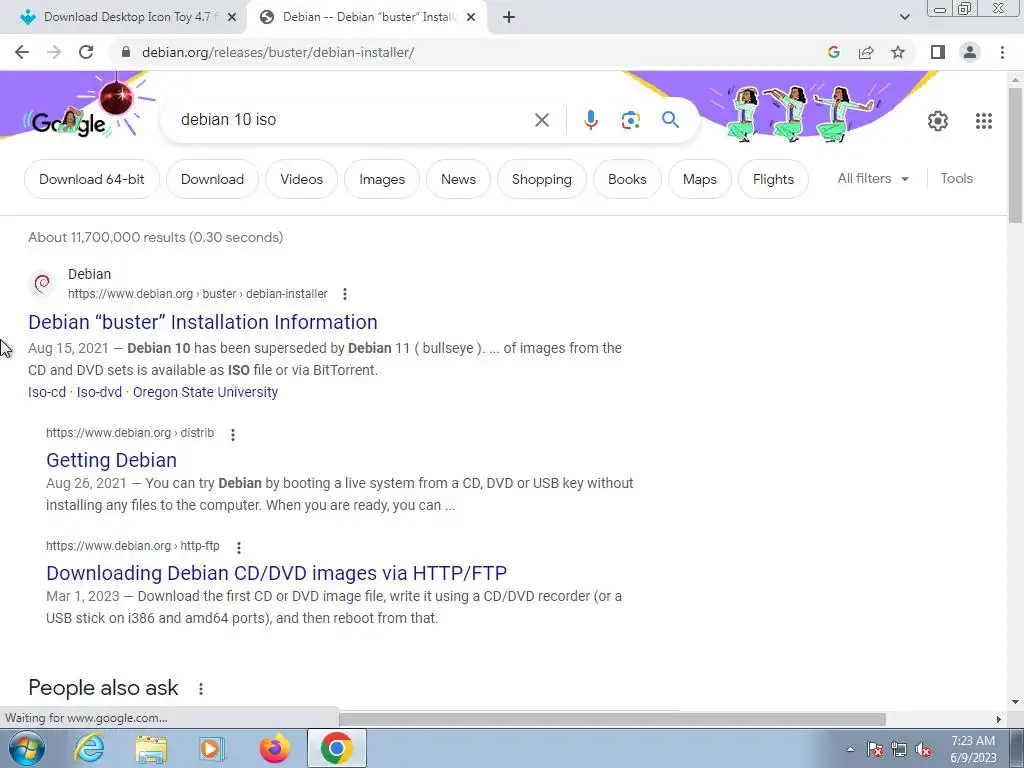Submit search with the magnifier icon
The height and width of the screenshot is (768, 1024).
[x=670, y=120]
